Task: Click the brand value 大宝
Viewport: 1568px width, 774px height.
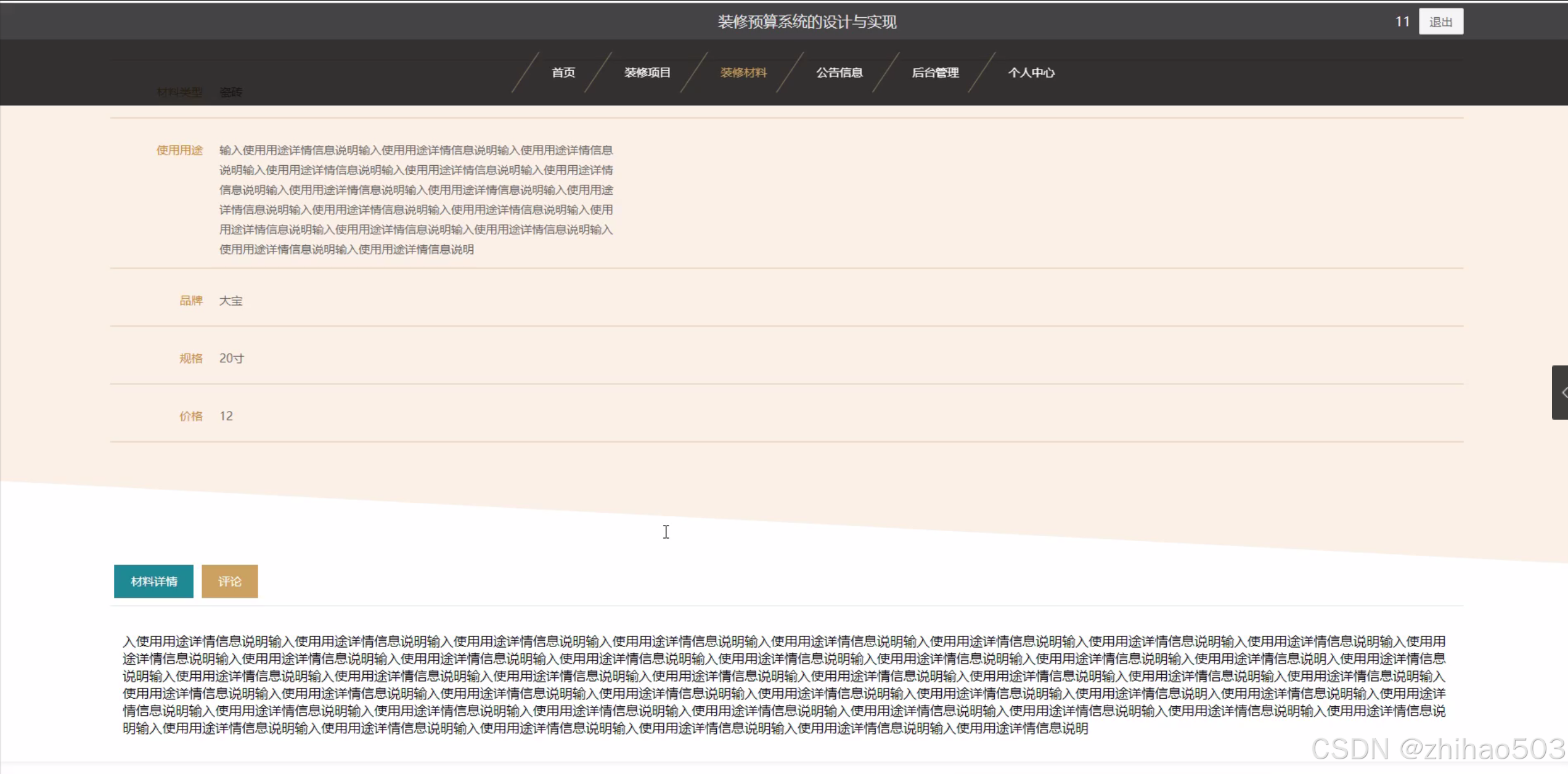Action: point(231,301)
